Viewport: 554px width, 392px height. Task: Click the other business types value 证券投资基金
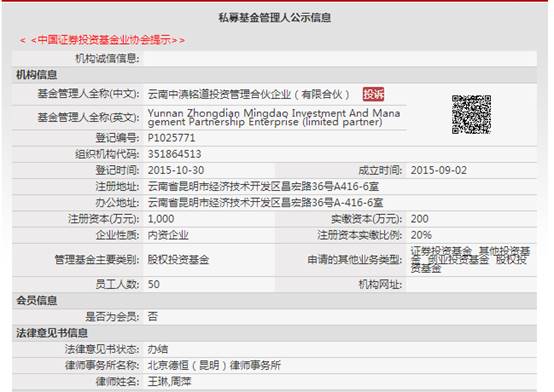[470, 260]
